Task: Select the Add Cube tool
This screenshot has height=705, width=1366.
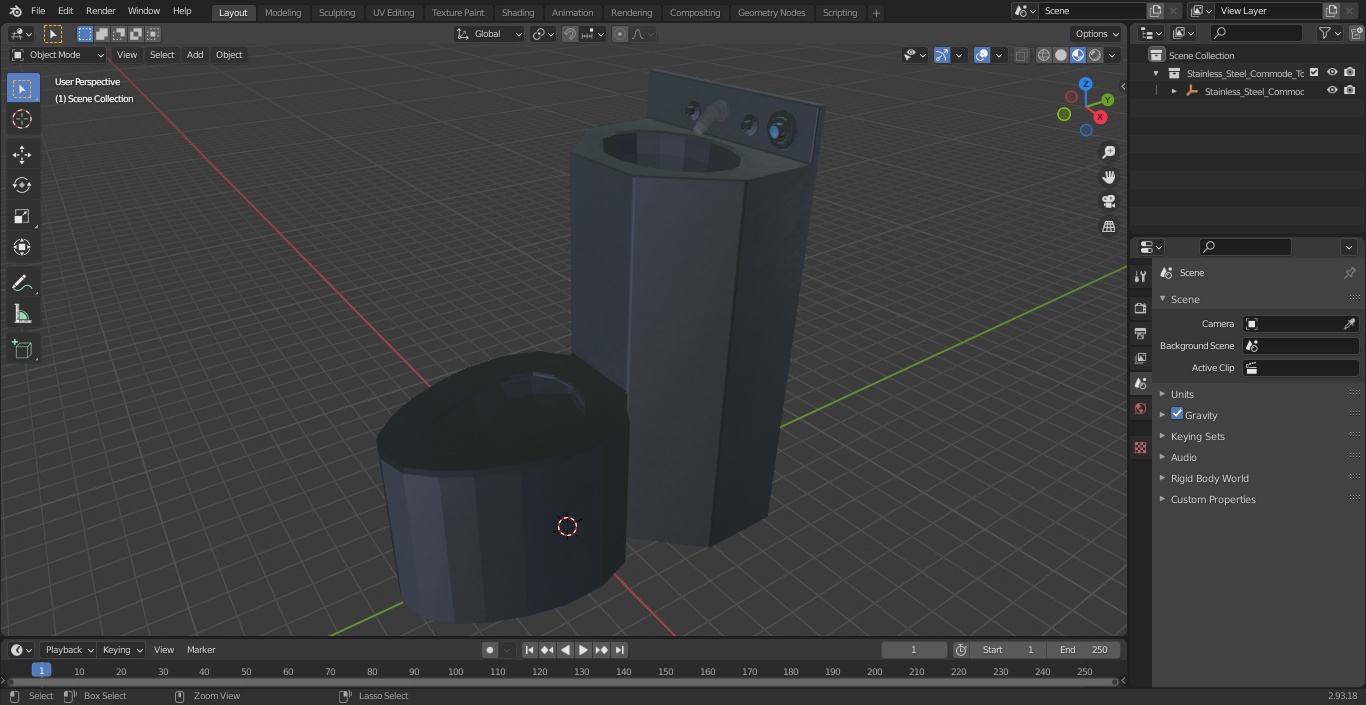Action: pos(22,350)
